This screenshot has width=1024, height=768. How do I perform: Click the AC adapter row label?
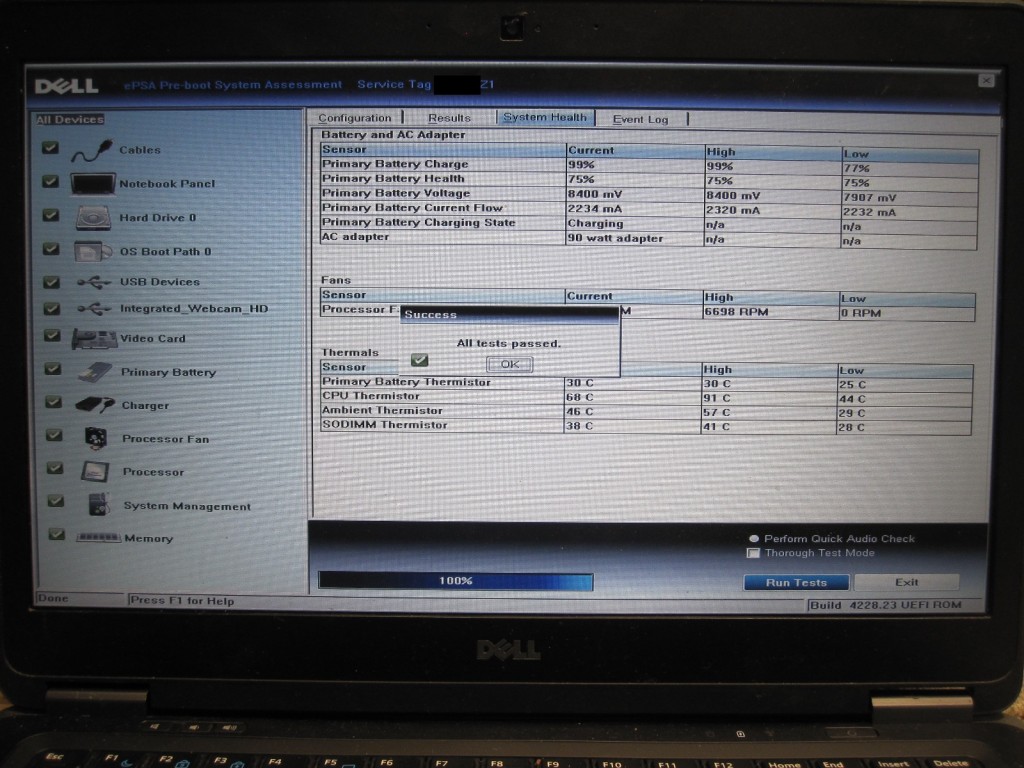point(355,236)
